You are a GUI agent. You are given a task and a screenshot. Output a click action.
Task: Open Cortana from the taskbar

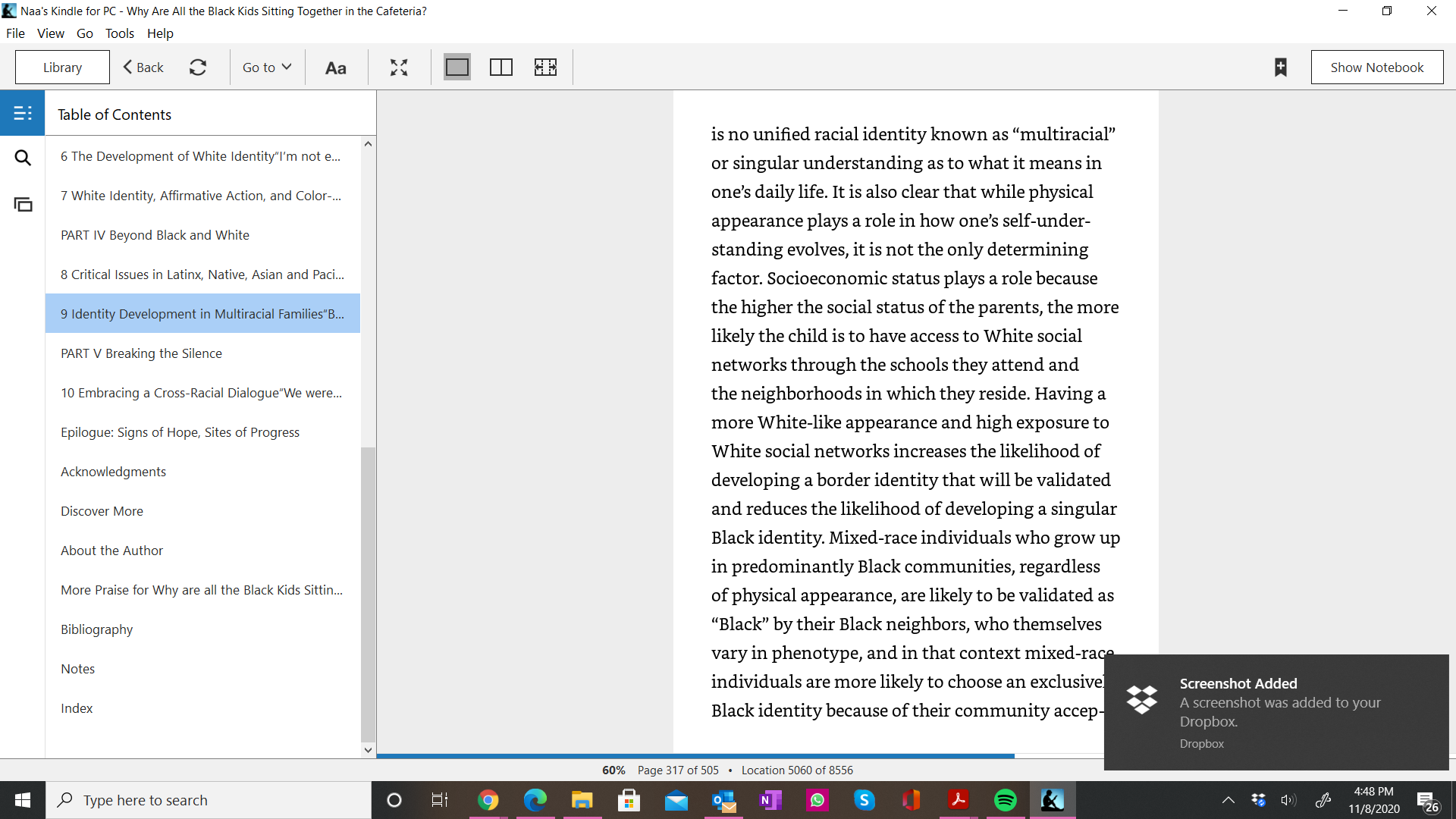click(394, 800)
